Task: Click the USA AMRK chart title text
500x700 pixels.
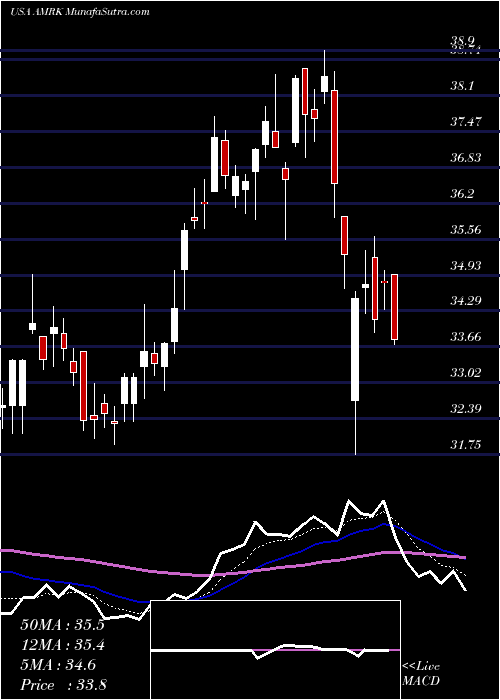Action: click(79, 12)
